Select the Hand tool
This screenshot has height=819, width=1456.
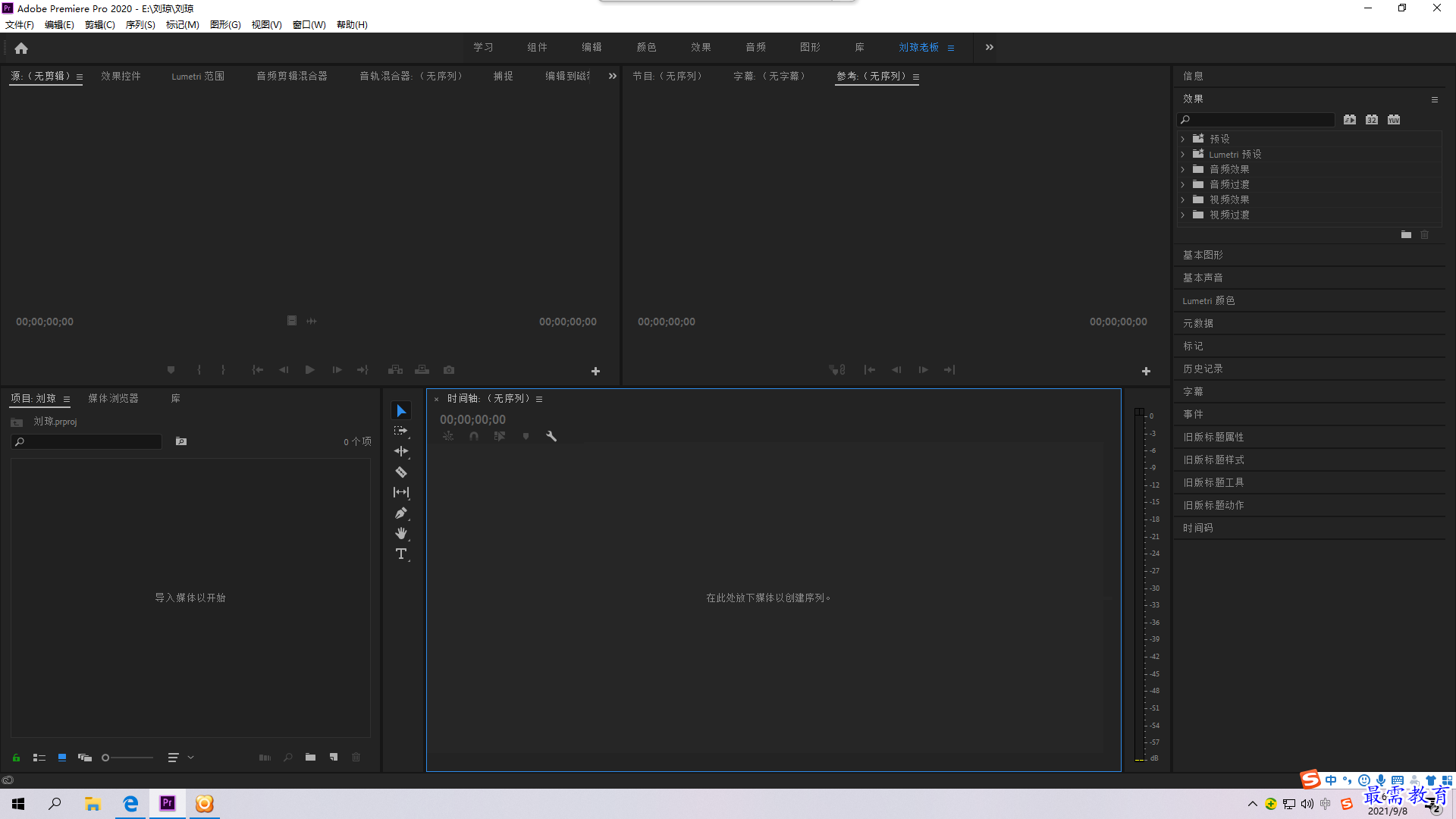pyautogui.click(x=401, y=533)
